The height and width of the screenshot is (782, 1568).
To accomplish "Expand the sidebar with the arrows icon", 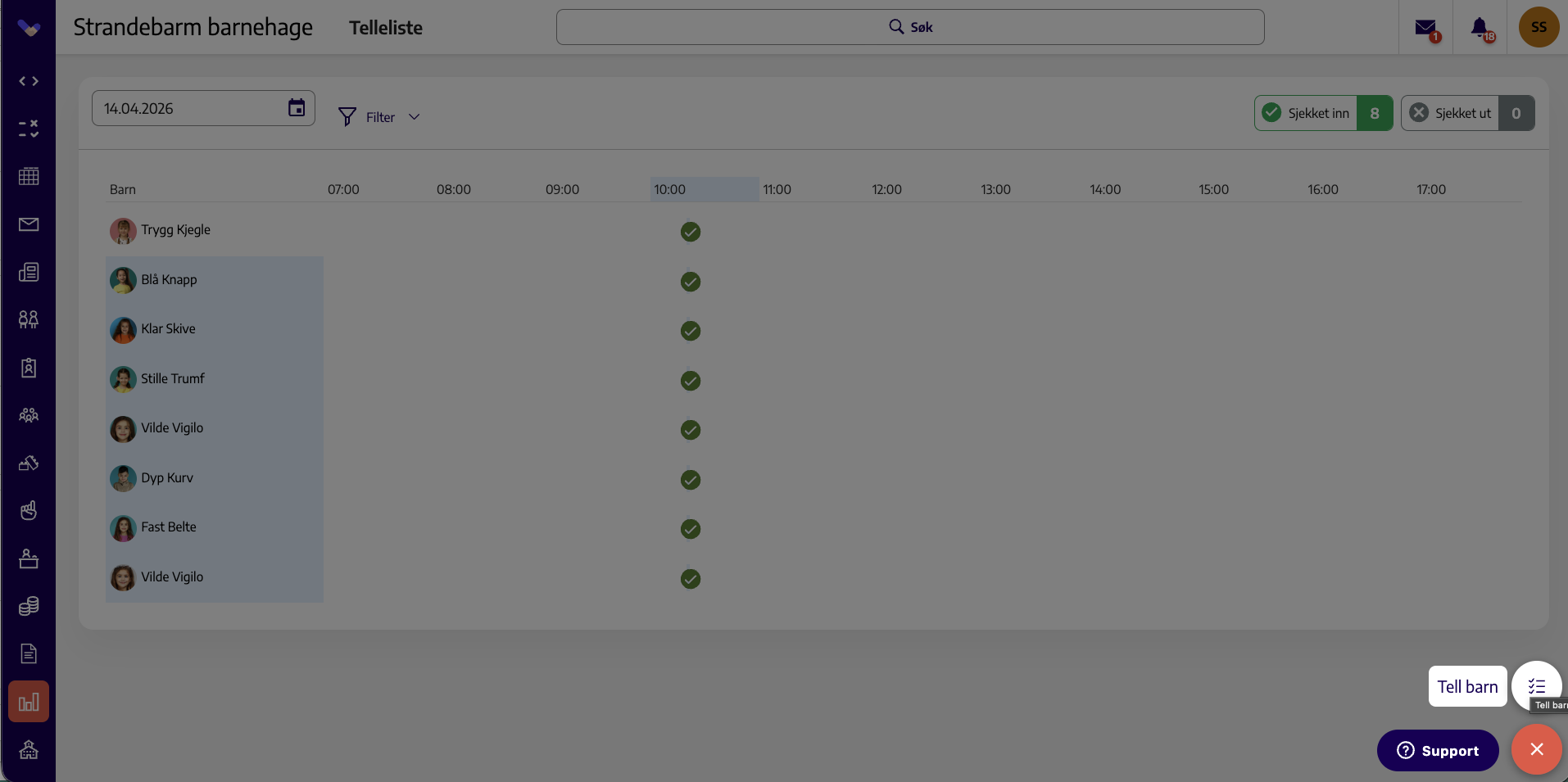I will [29, 81].
